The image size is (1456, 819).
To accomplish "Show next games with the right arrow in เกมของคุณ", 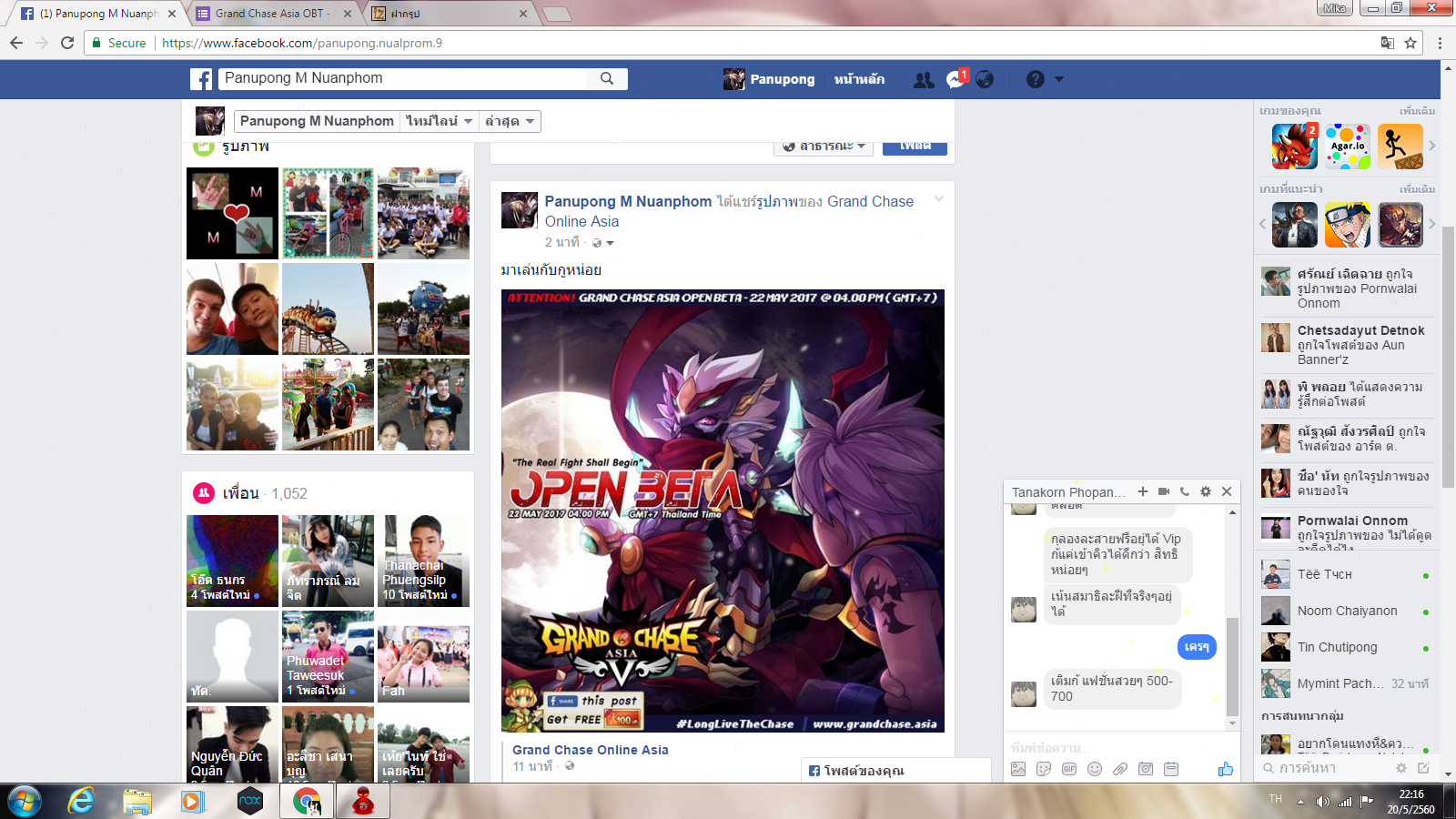I will [1431, 146].
